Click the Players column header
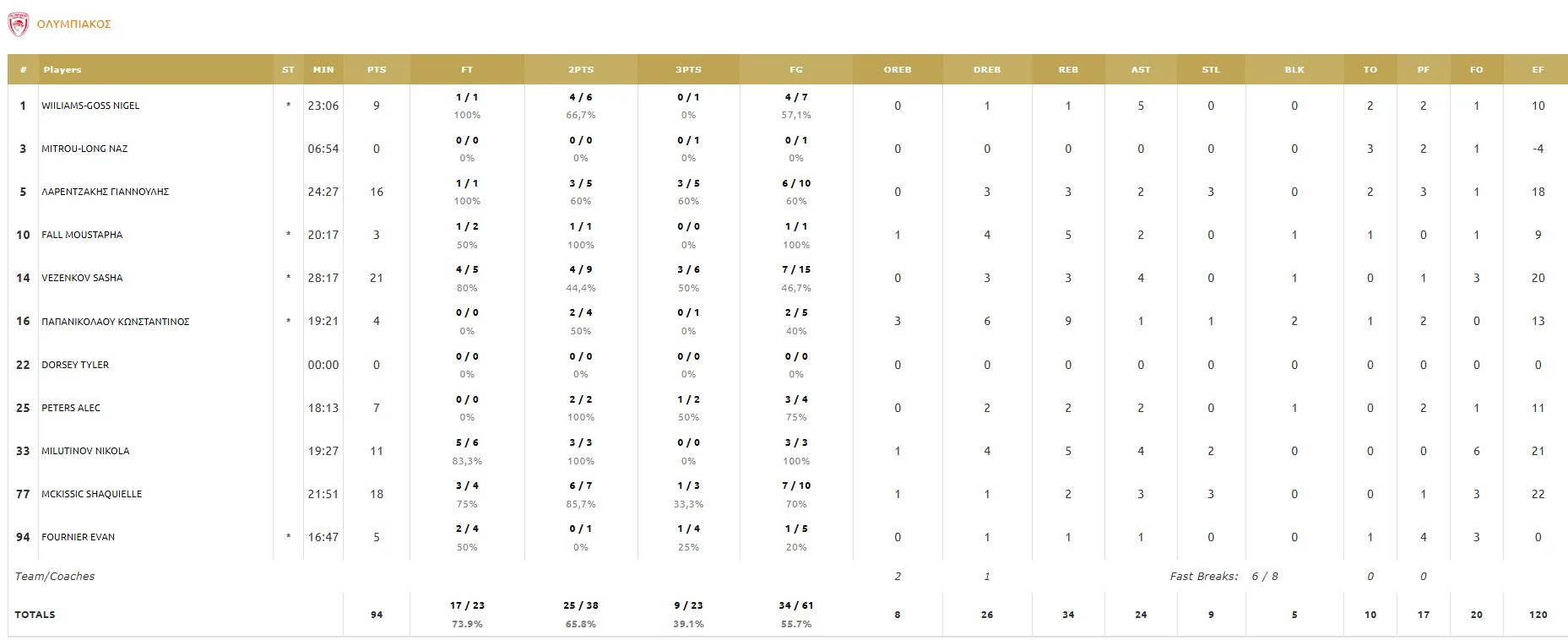The image size is (1568, 640). [62, 69]
